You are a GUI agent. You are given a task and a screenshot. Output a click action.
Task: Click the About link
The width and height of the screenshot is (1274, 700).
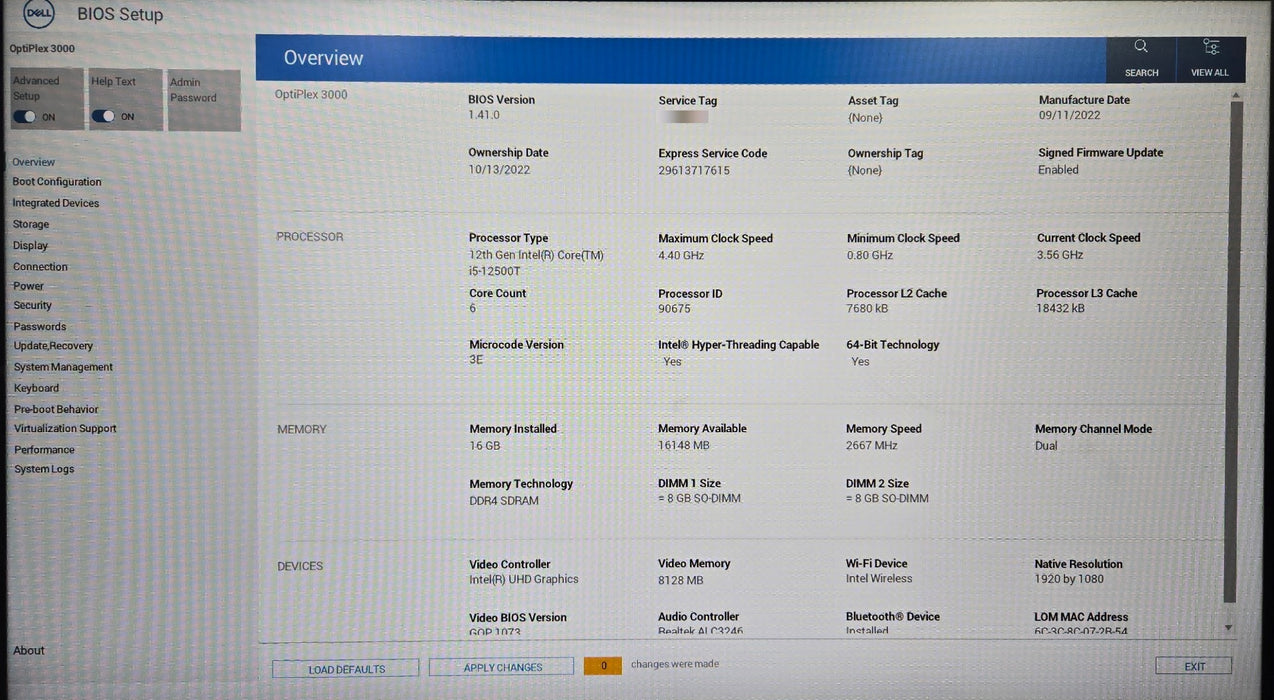tap(29, 650)
